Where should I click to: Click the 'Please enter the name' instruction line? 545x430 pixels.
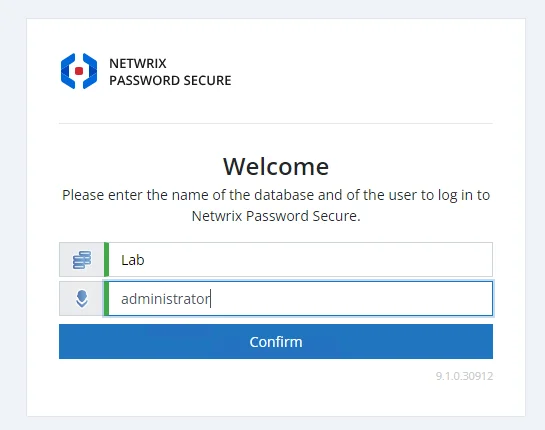(276, 195)
